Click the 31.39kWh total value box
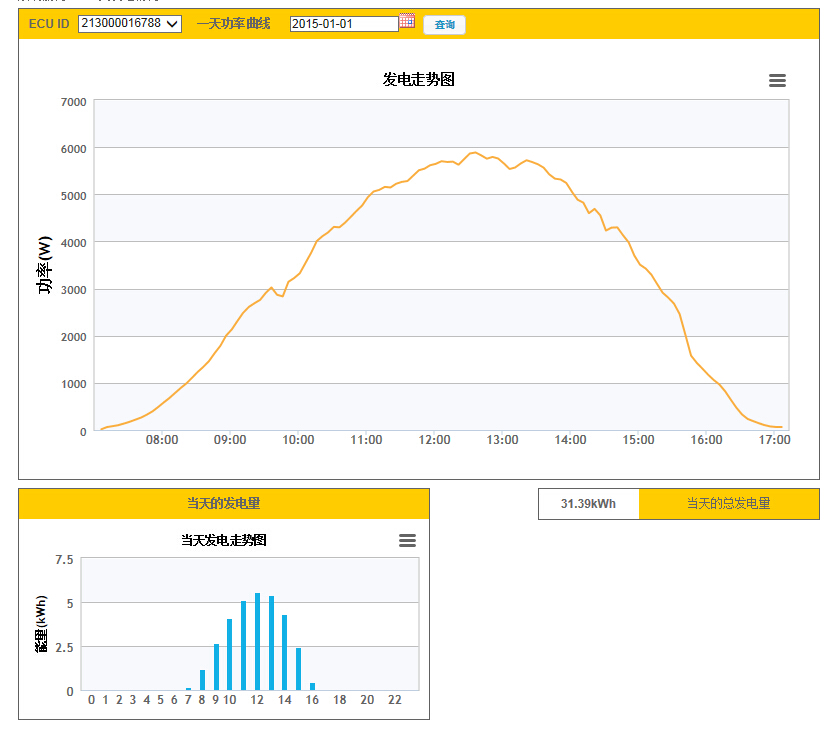840x734 pixels. [588, 504]
